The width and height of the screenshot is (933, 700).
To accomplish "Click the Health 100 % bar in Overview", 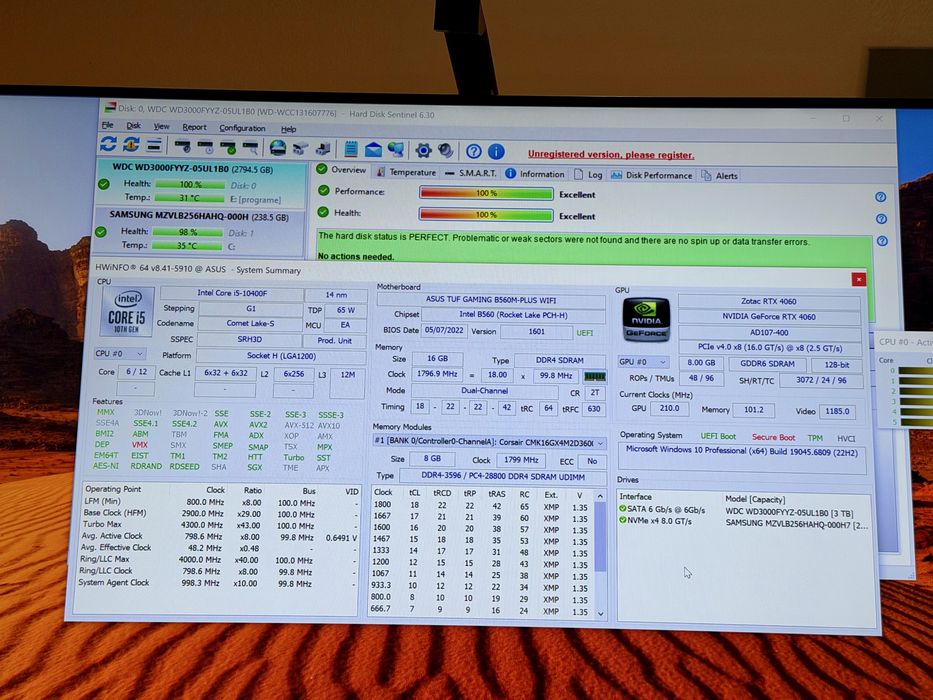I will (x=486, y=215).
